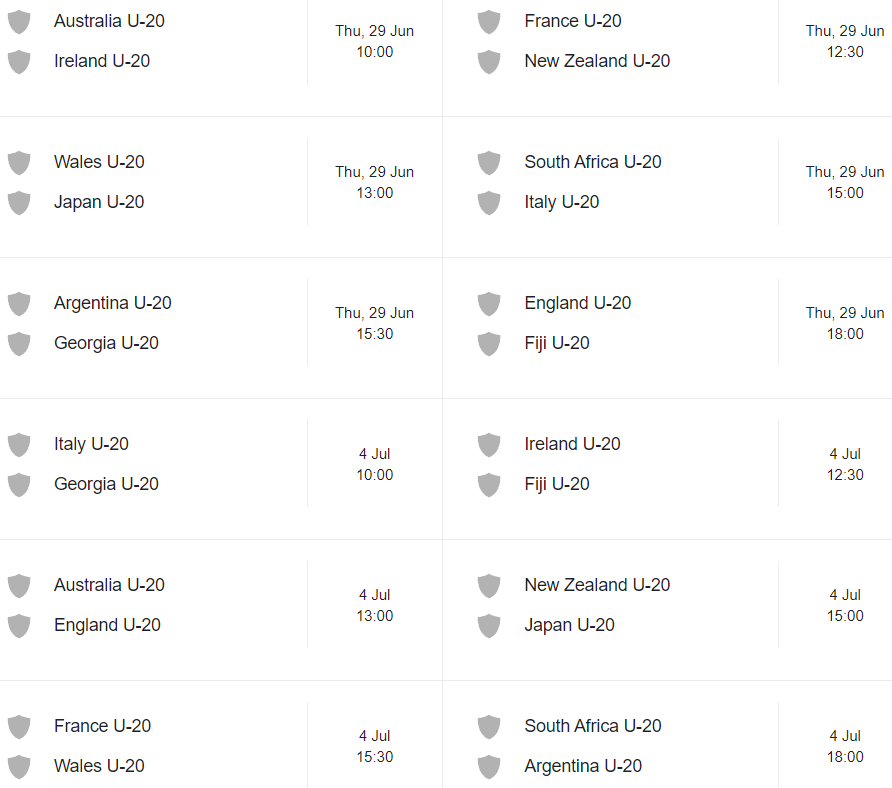Select the 4 Jul 15:30 France Wales kickoff
Image resolution: width=892 pixels, height=788 pixels.
[x=374, y=746]
